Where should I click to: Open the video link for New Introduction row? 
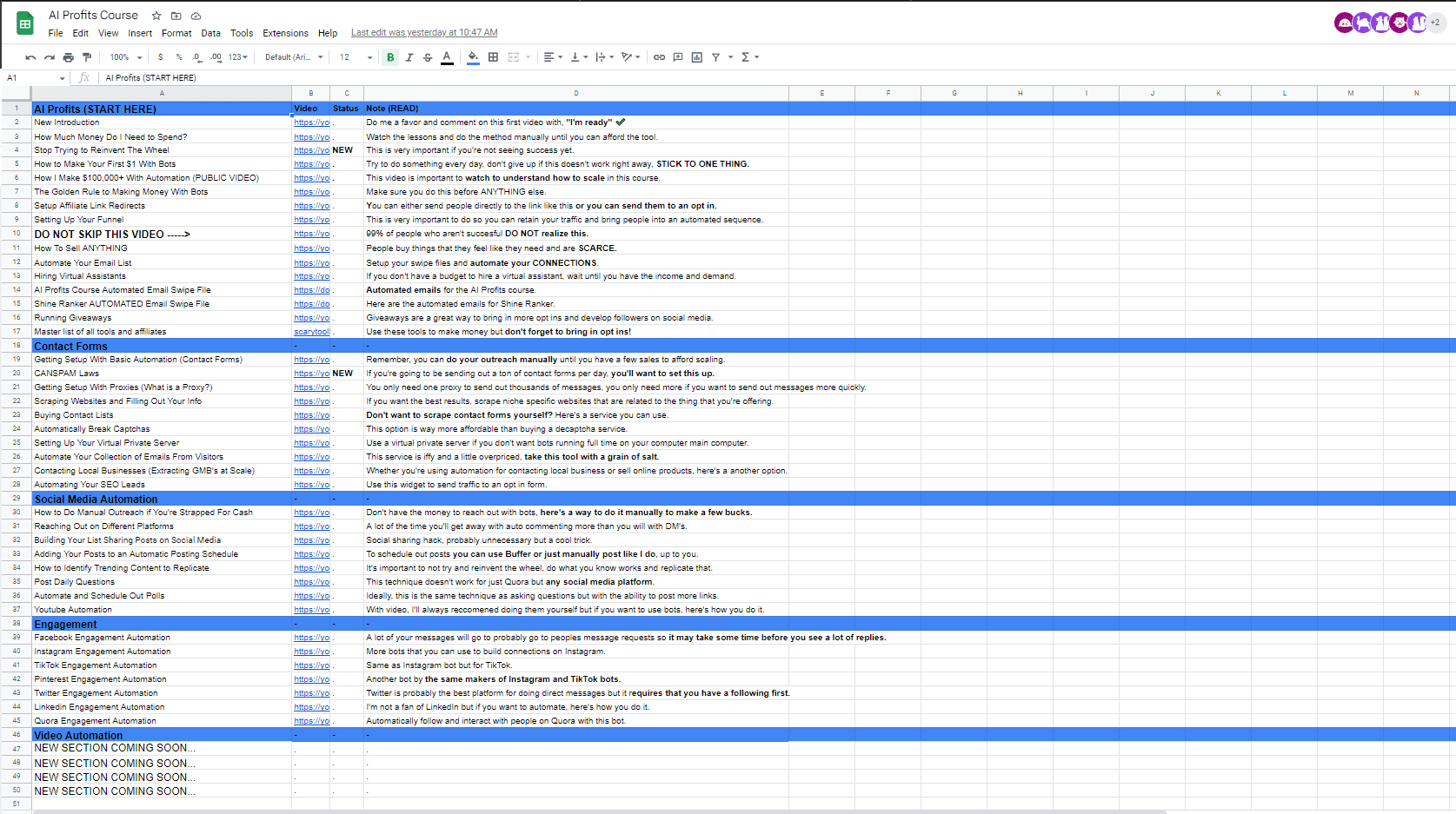(311, 122)
